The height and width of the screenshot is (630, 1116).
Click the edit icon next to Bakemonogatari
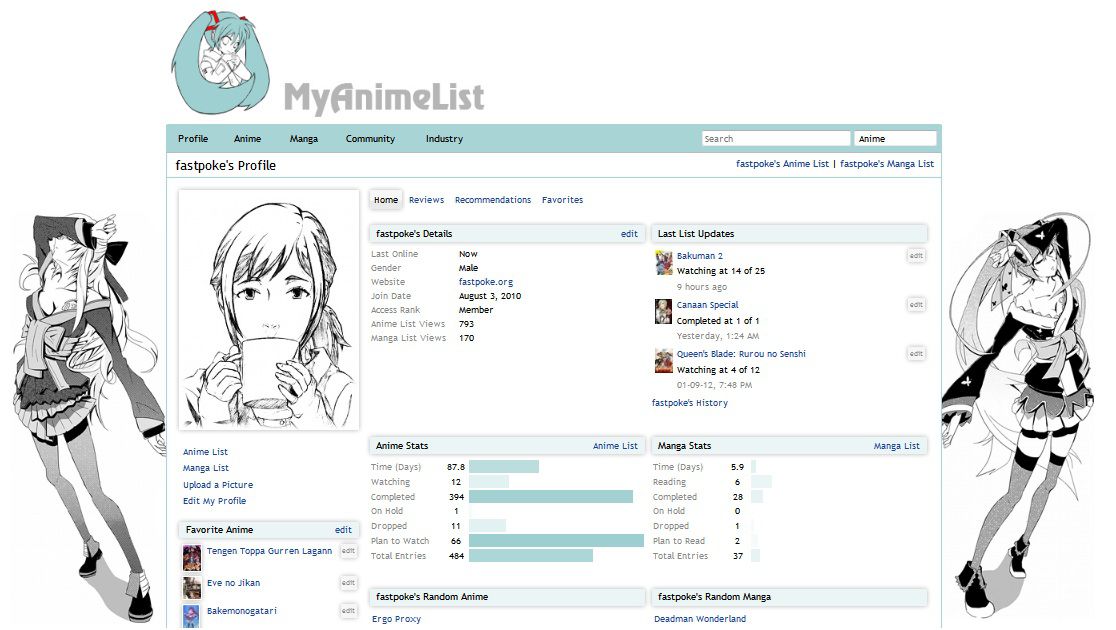click(347, 610)
